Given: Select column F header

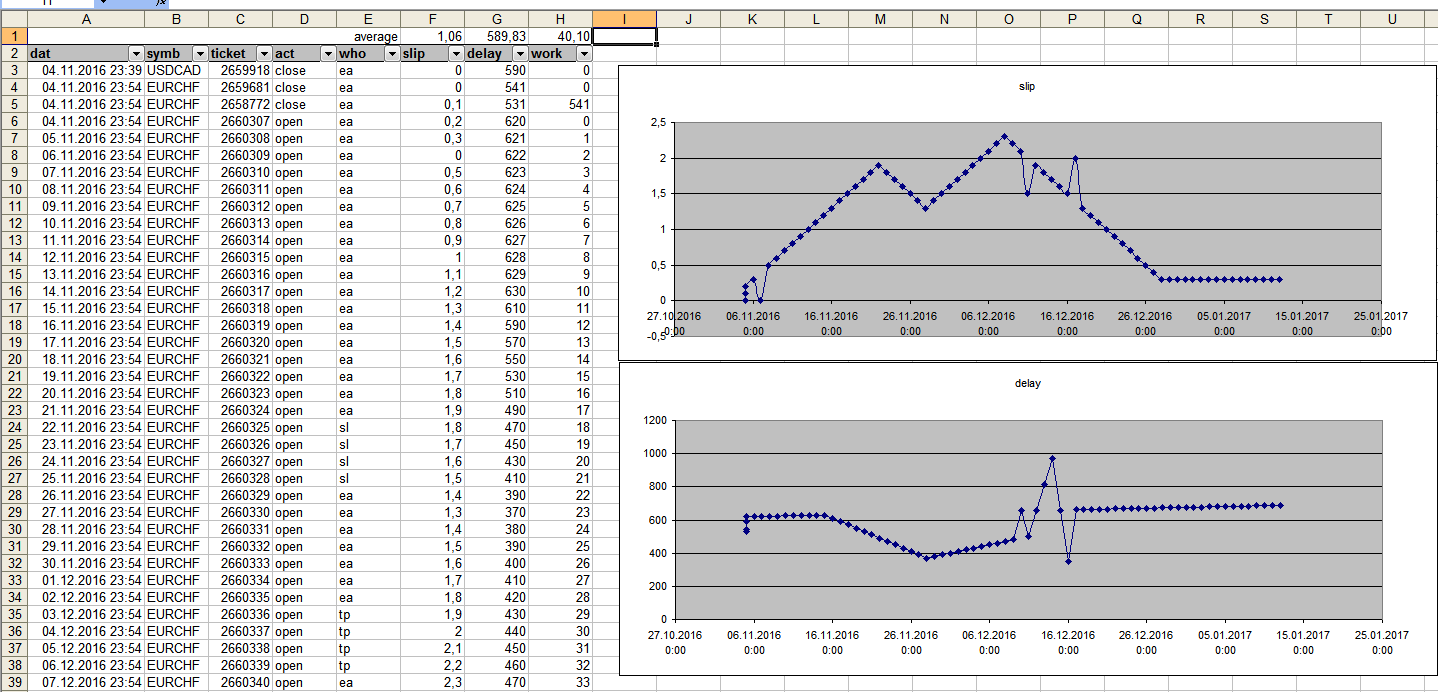Looking at the screenshot, I should [x=432, y=19].
